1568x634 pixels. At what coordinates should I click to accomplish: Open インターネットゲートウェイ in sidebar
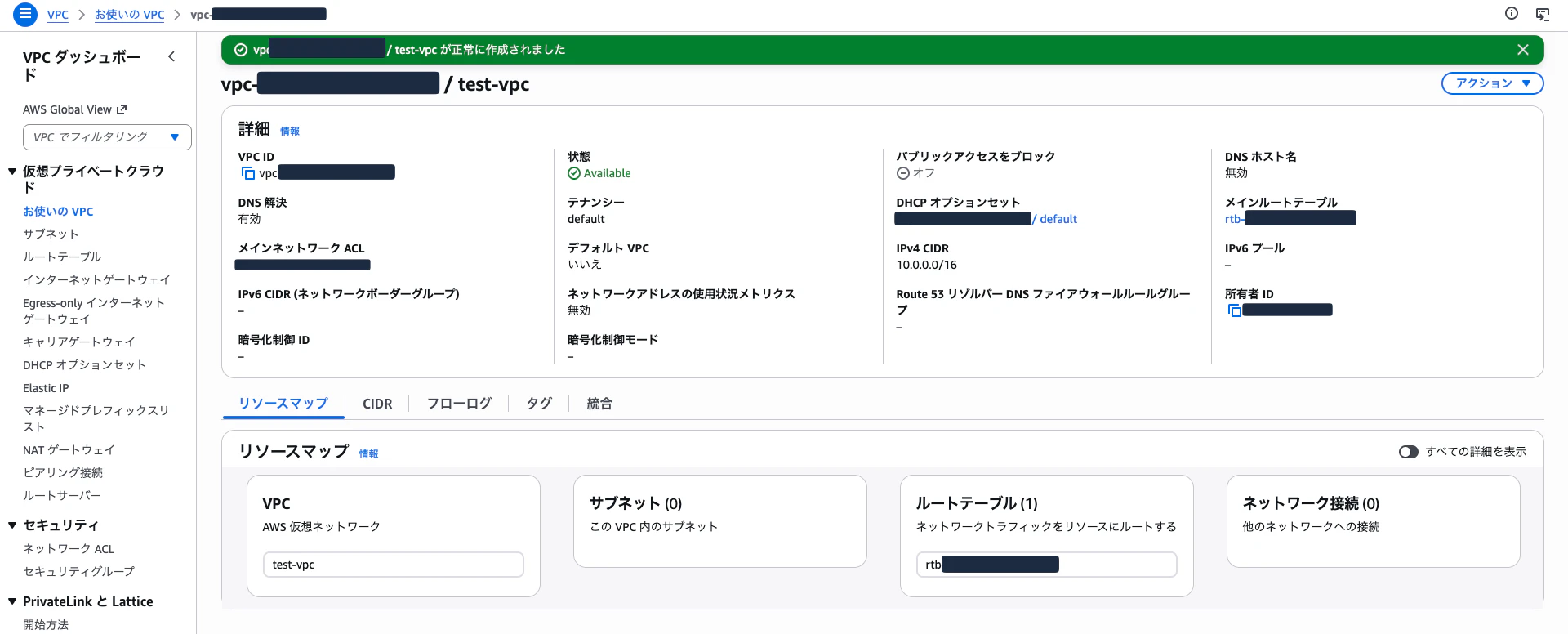96,280
